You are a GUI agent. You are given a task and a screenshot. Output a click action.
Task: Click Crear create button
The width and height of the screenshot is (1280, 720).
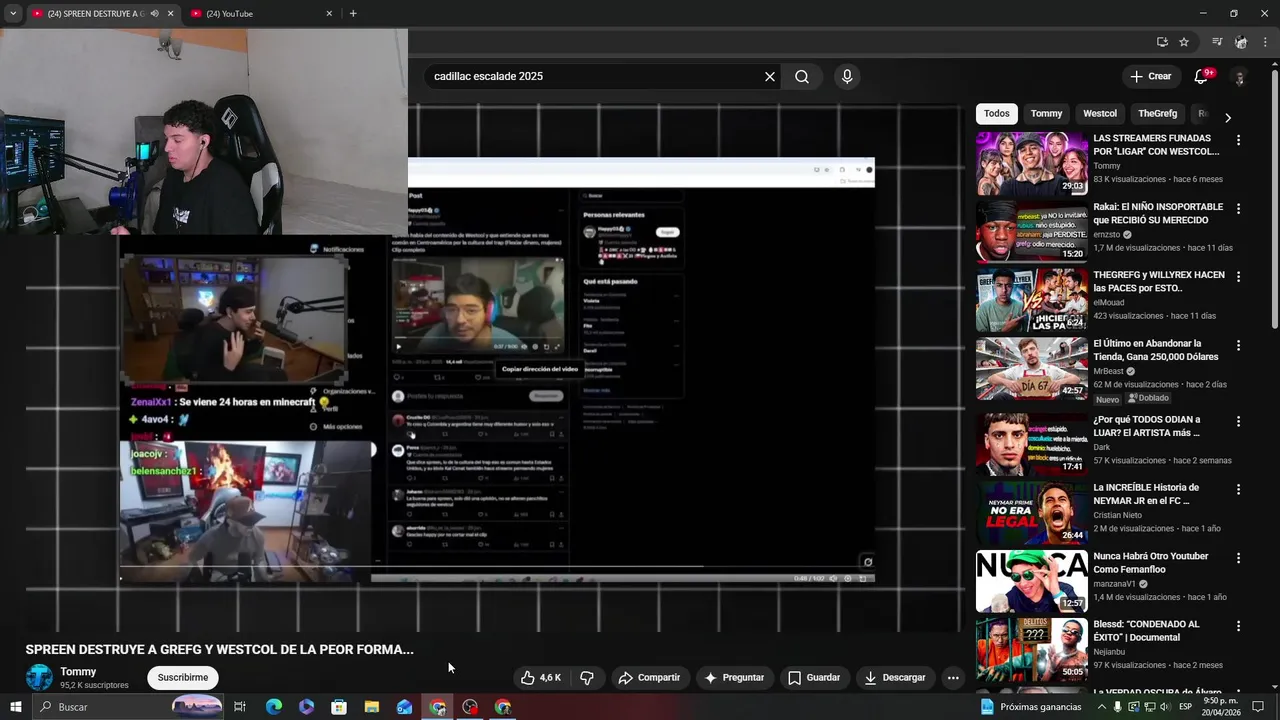[x=1150, y=76]
